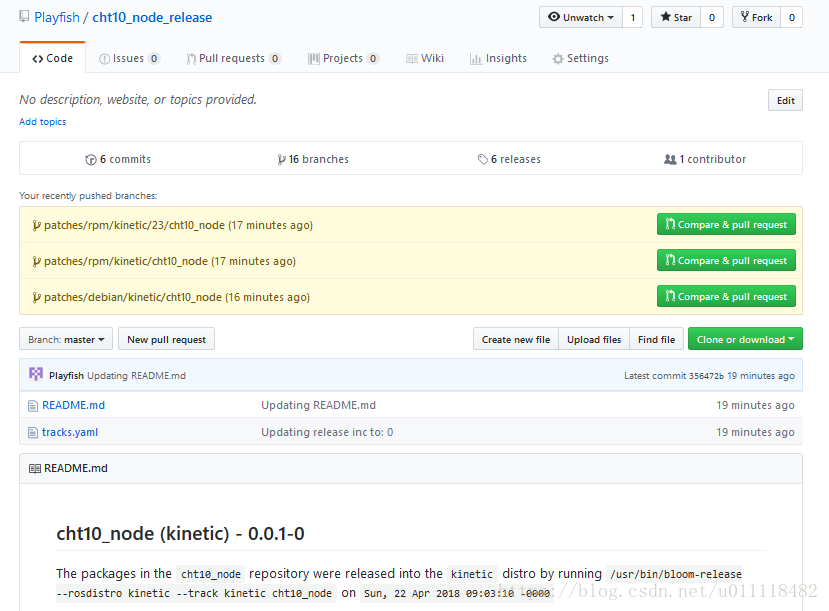Compare & pull request for patches/debian/kinetic/cht10_node

(726, 297)
